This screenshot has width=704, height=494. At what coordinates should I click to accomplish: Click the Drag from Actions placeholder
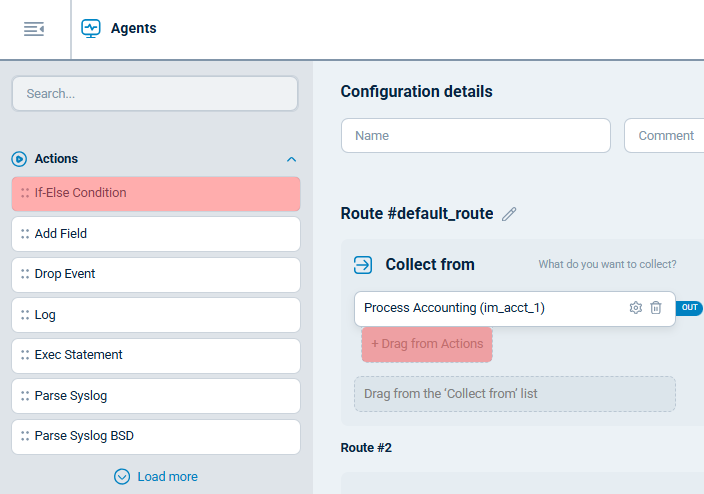[427, 344]
